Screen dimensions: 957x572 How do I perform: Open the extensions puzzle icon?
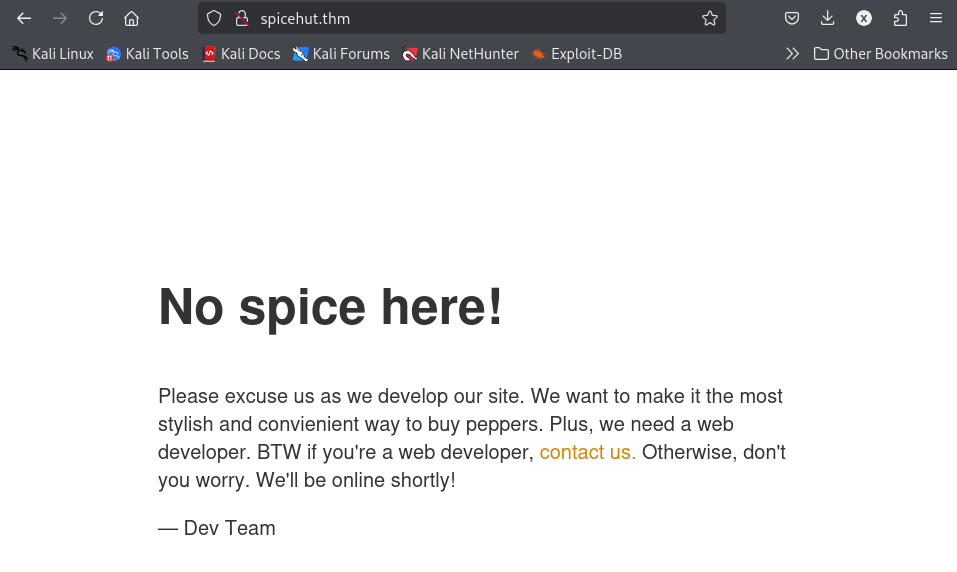point(900,18)
